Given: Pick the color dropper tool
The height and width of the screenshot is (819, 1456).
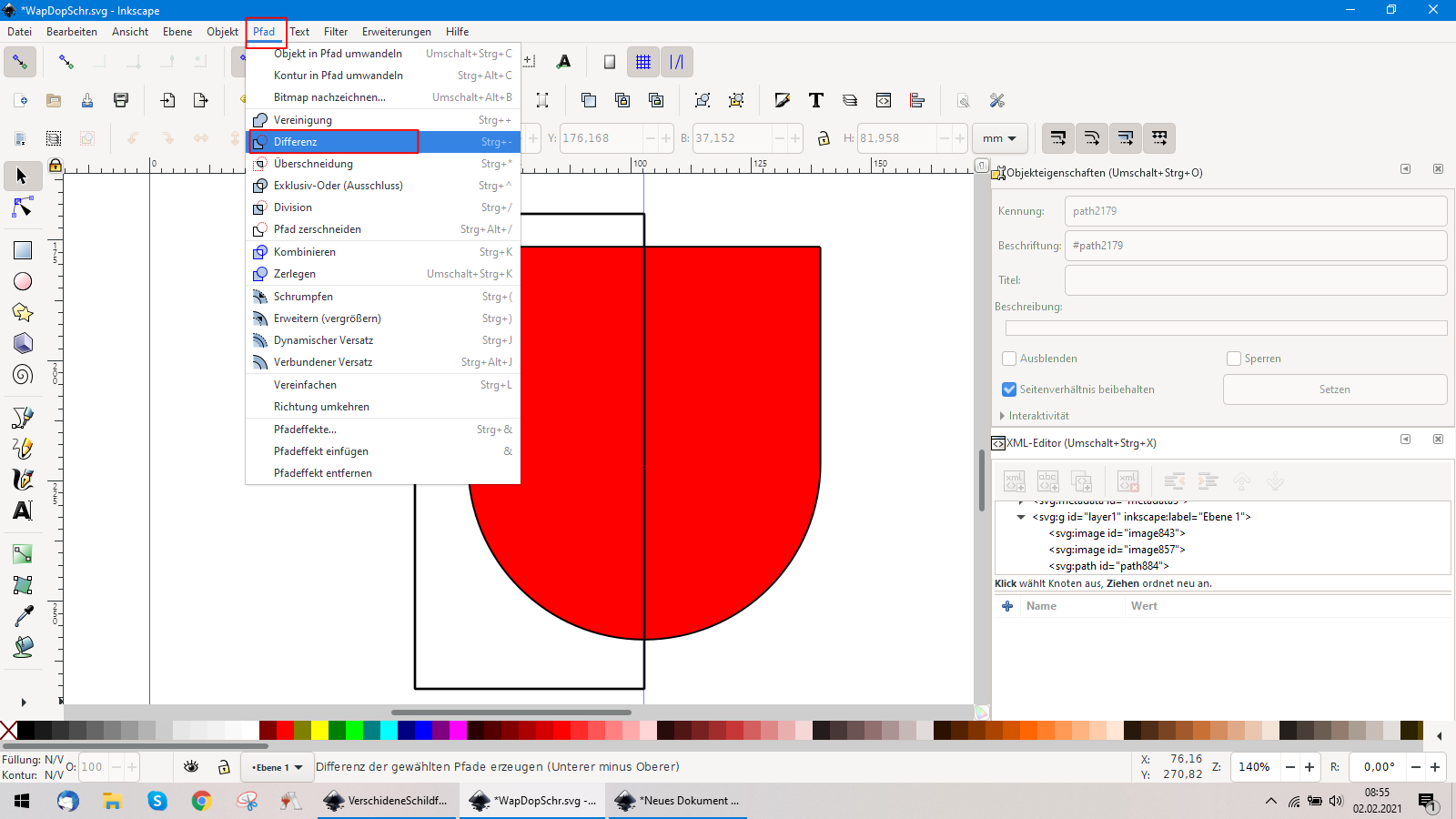Looking at the screenshot, I should 23,616.
